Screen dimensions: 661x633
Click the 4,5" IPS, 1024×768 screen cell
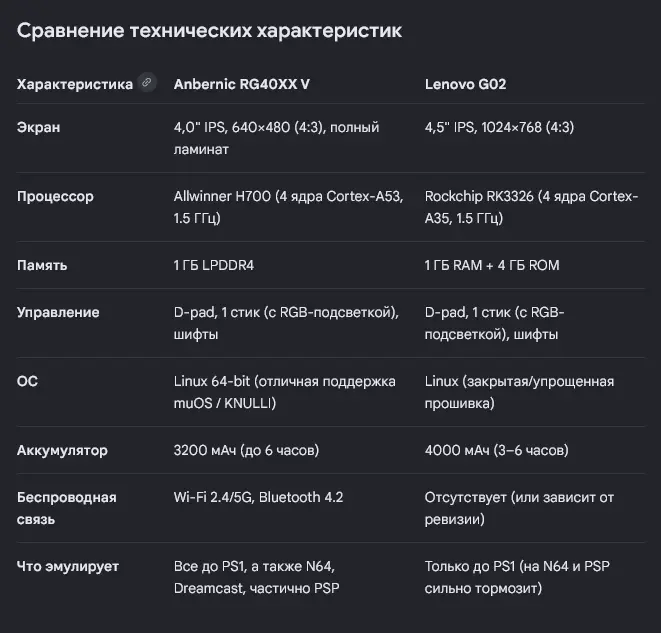(x=499, y=127)
